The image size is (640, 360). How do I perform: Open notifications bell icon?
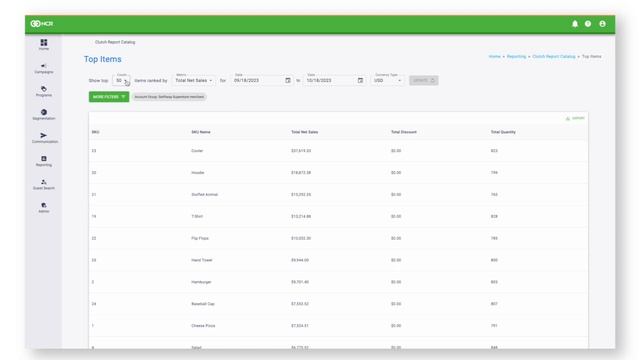pos(575,24)
